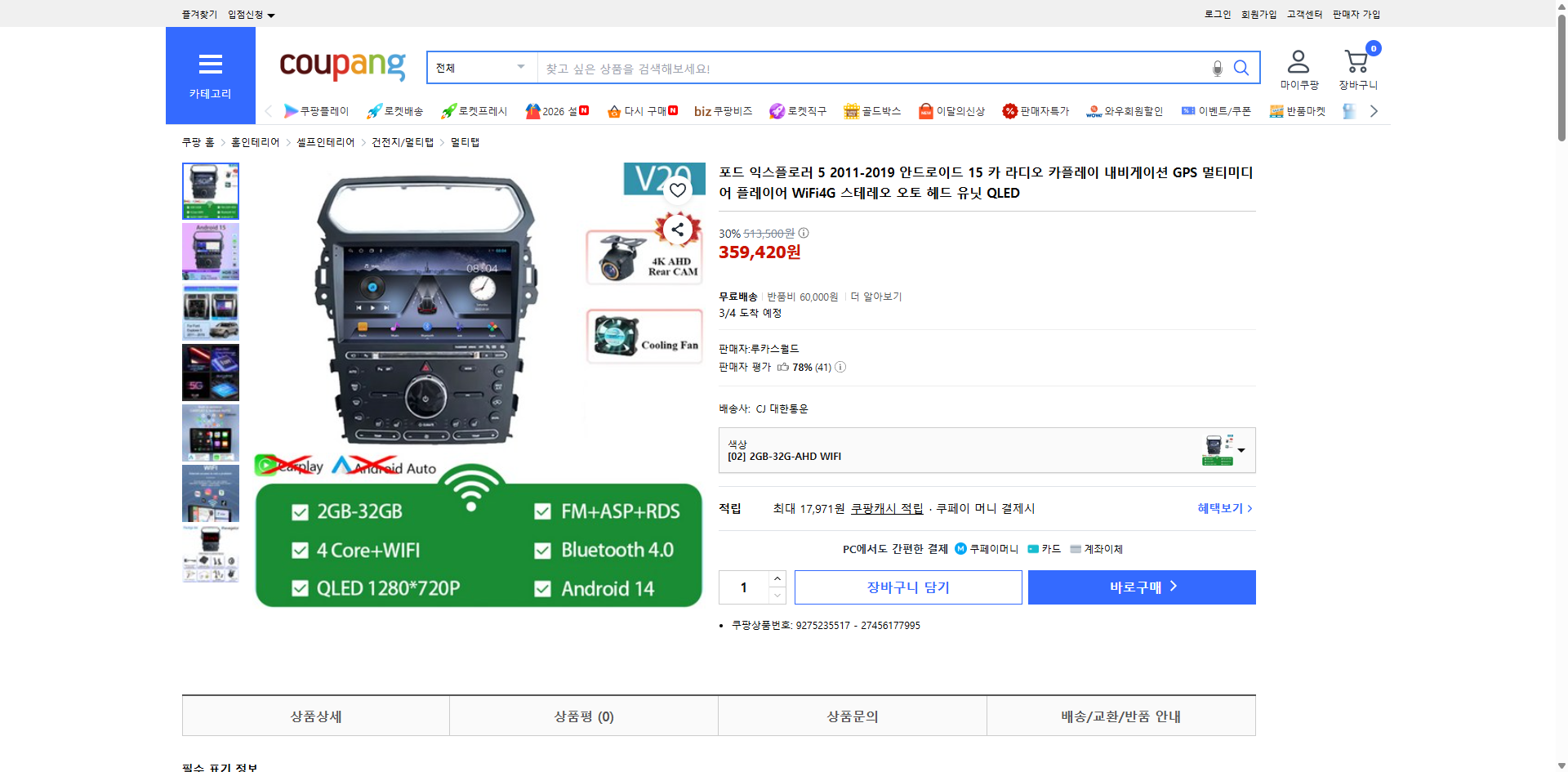Open the 혜택보기 benefits link
The width and height of the screenshot is (1568, 772).
tap(1220, 508)
